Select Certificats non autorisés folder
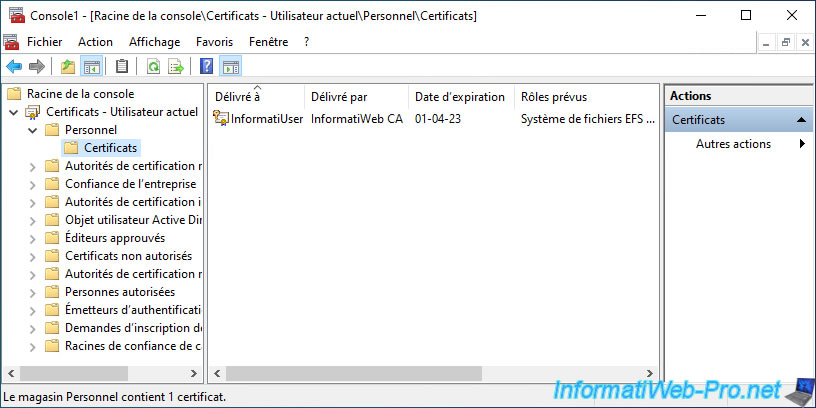 (x=128, y=256)
